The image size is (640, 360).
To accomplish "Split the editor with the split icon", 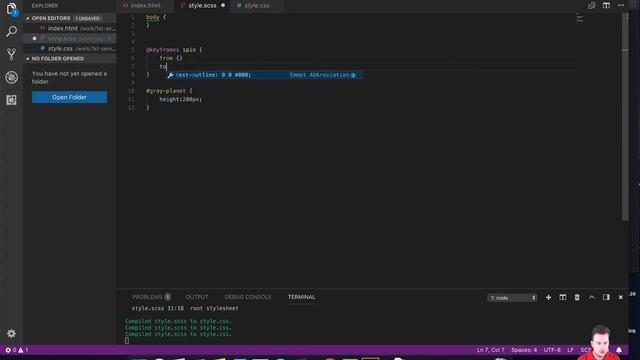I will [607, 5].
